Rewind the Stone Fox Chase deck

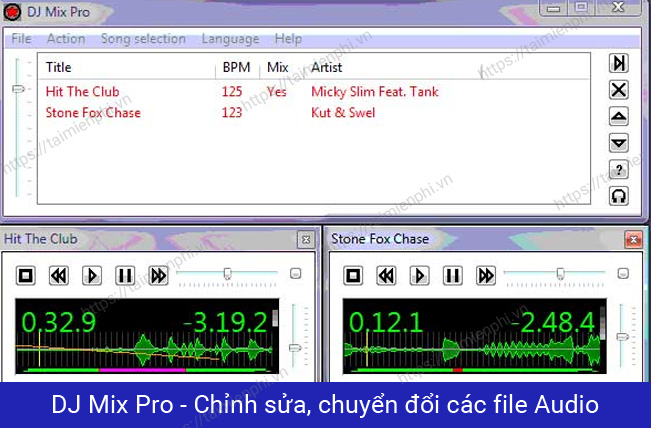click(x=386, y=276)
